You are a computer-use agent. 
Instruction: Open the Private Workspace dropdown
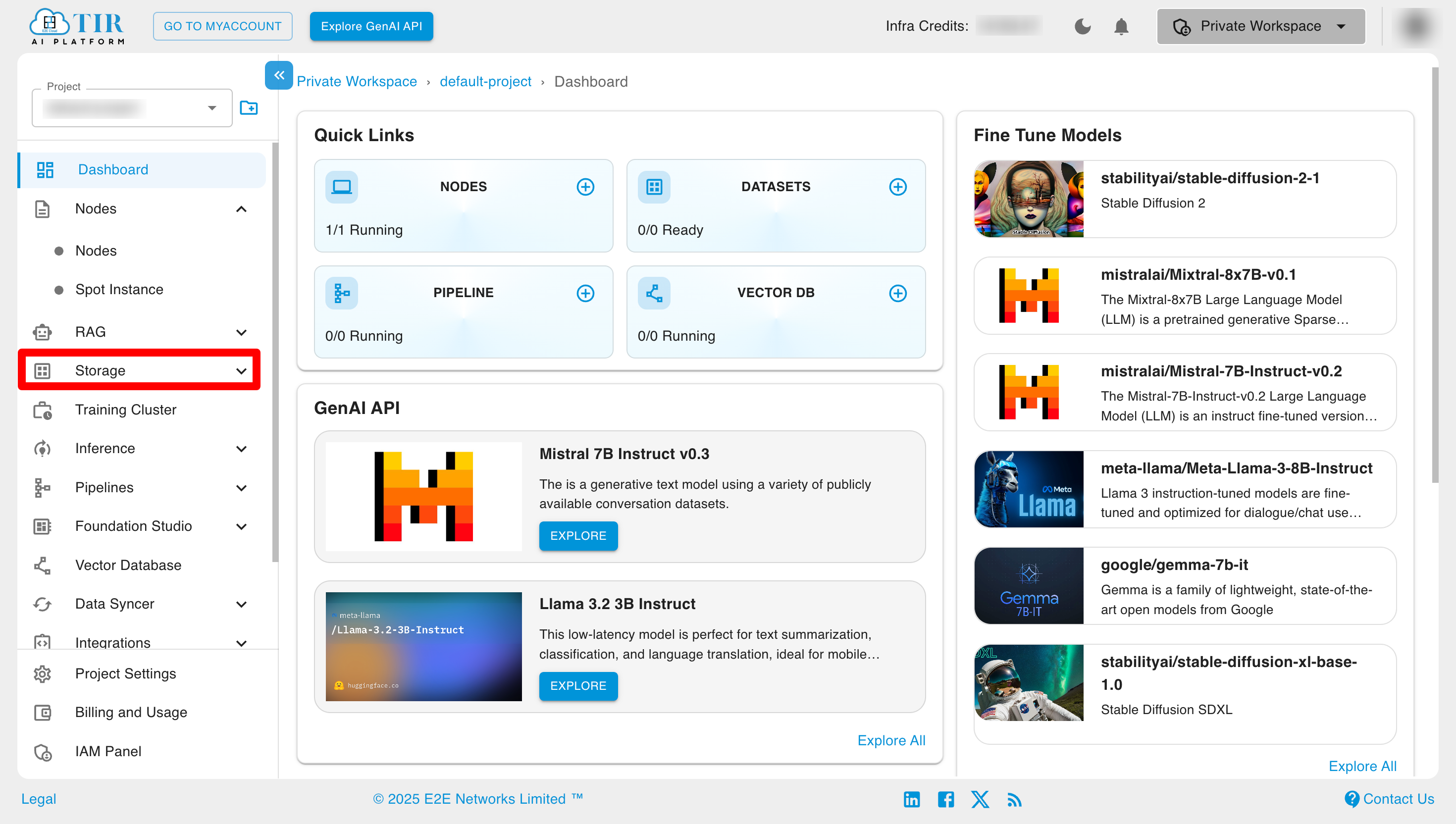pyautogui.click(x=1261, y=26)
